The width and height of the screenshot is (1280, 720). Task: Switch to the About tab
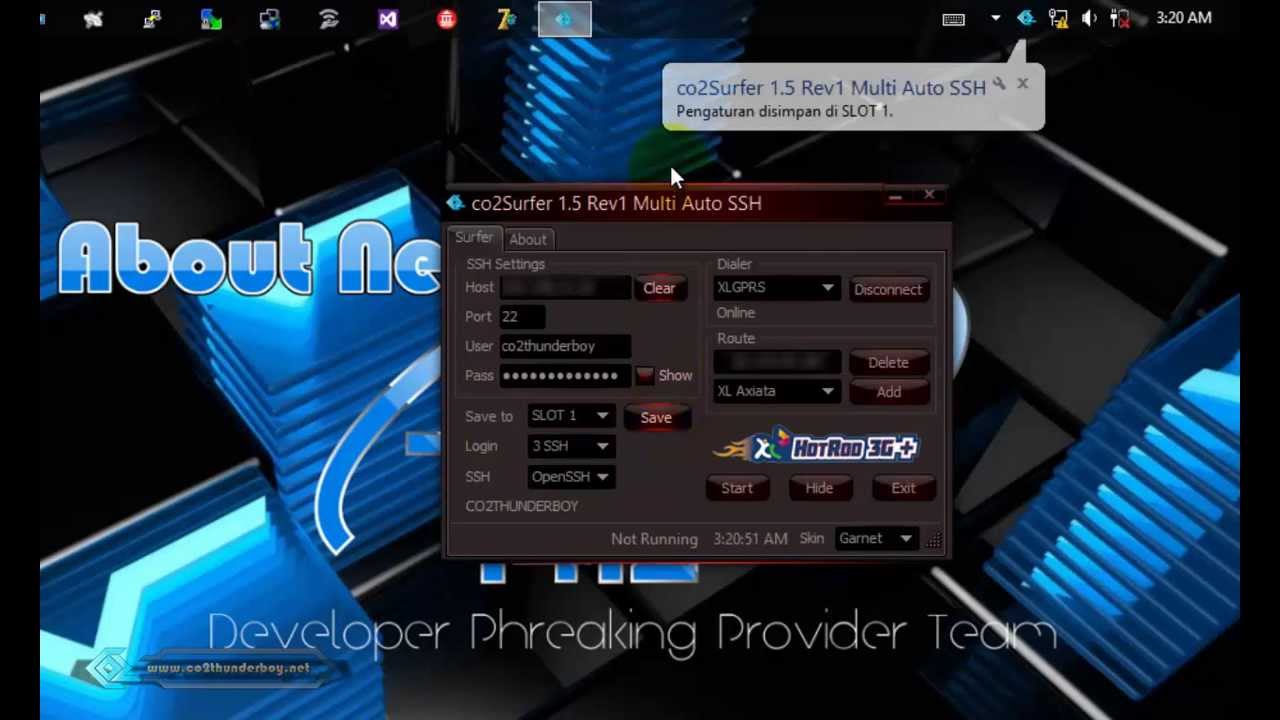click(528, 240)
